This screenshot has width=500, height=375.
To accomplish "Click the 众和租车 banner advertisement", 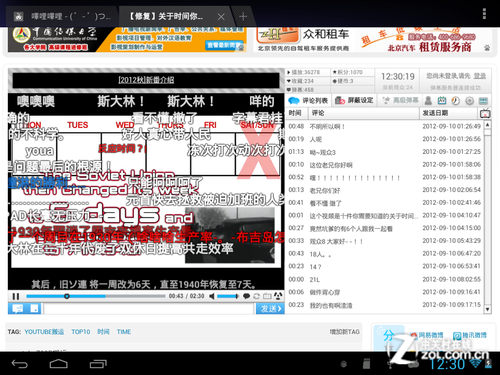I will (373, 39).
